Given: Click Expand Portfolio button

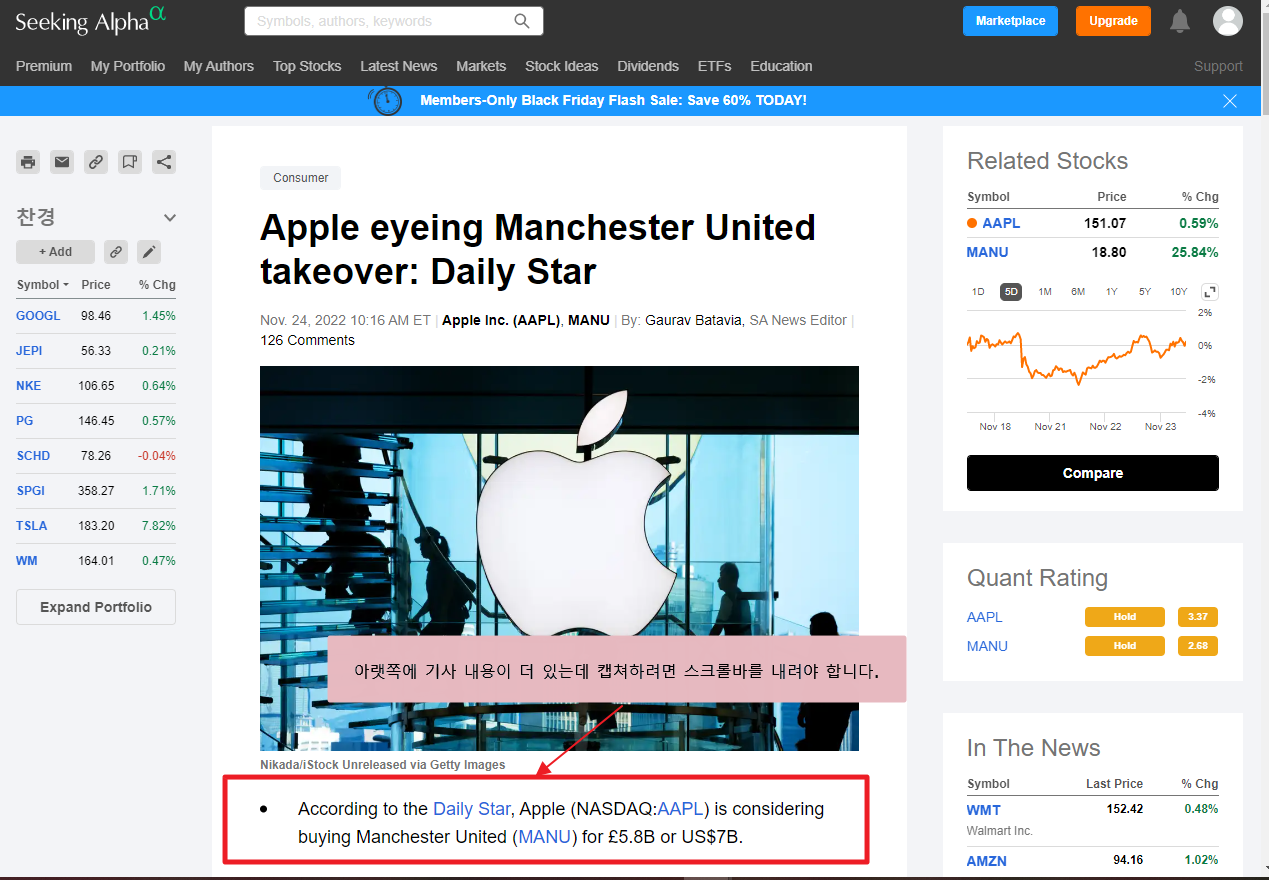Looking at the screenshot, I should point(96,607).
